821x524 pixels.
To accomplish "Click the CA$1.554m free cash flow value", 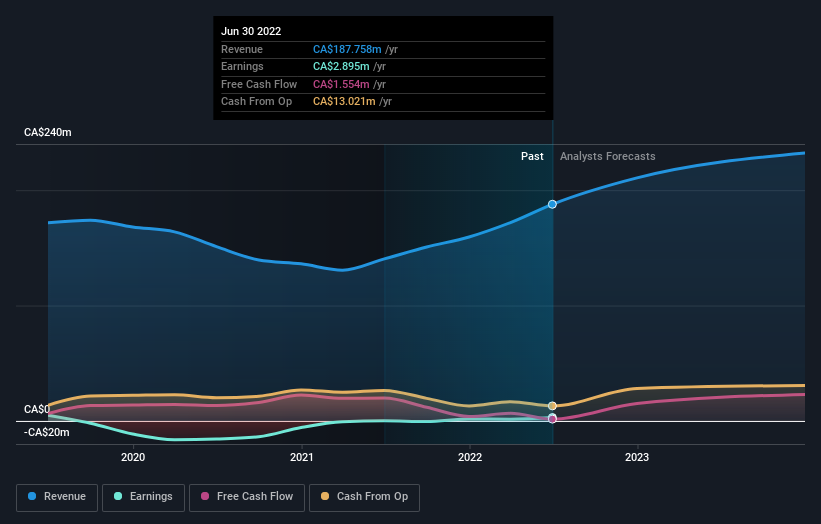I will coord(341,84).
